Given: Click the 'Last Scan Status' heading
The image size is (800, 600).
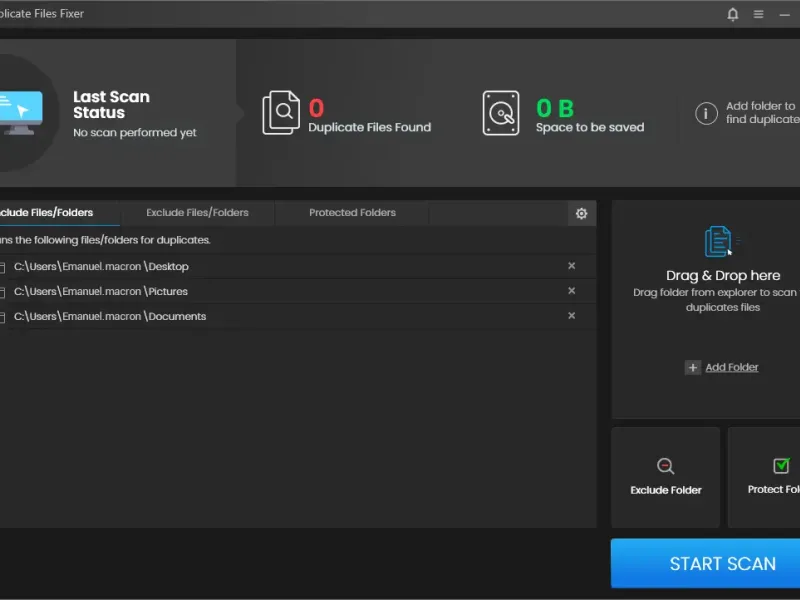Looking at the screenshot, I should (x=111, y=105).
